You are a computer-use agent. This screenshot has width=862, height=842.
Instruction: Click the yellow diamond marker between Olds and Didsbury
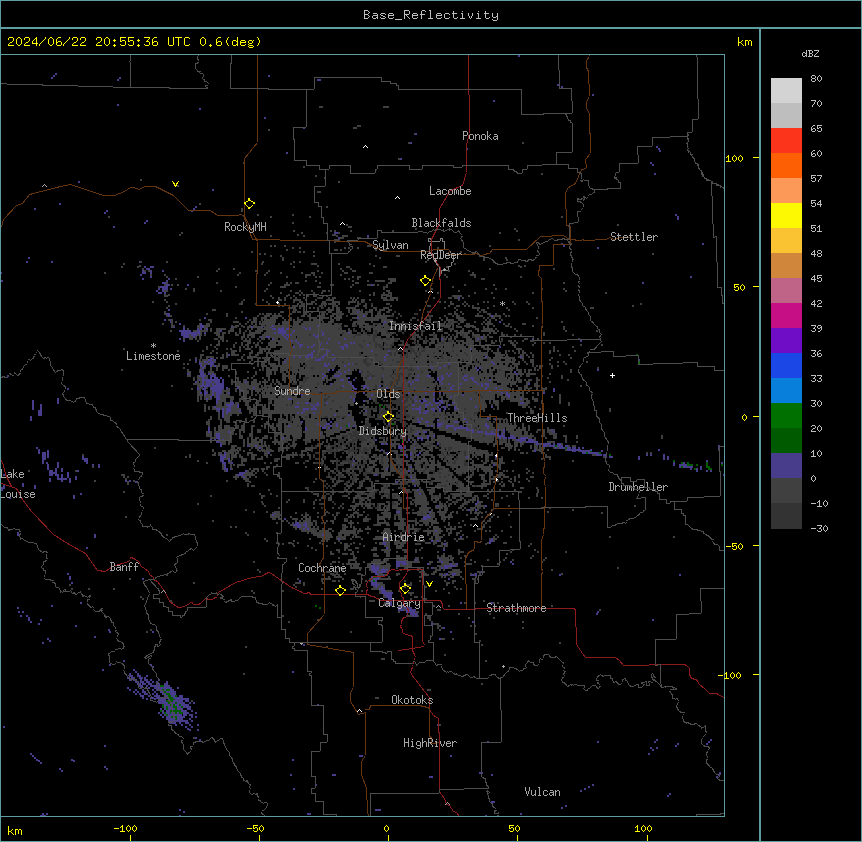tap(388, 417)
